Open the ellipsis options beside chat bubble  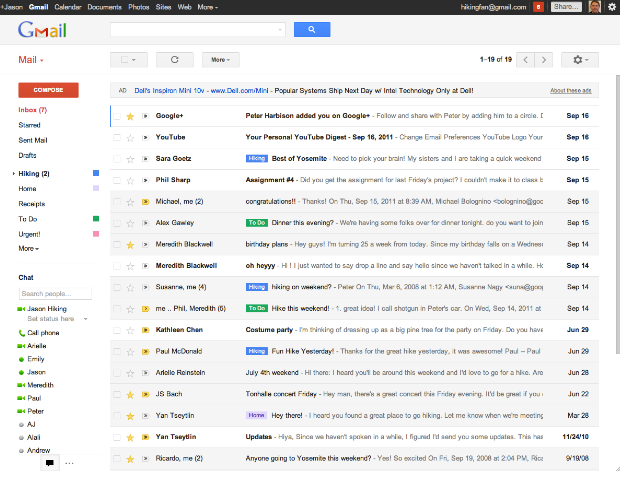[69, 463]
